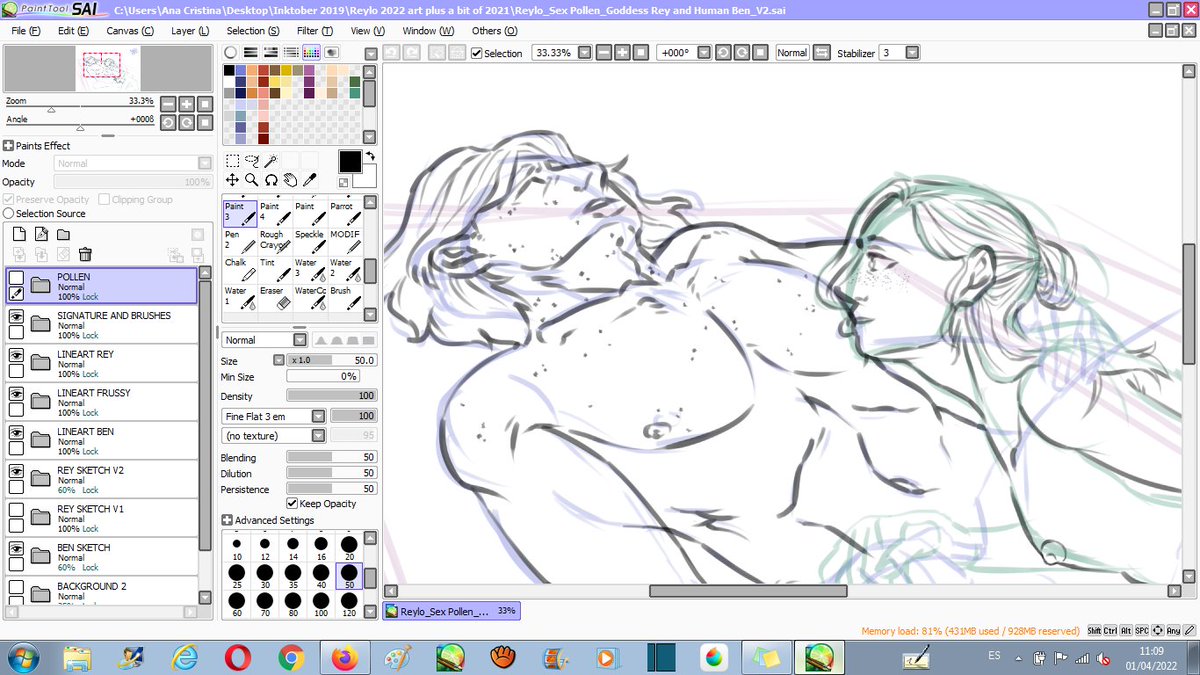Choose the MODIF brush
Viewport: 1200px width, 675px height.
(344, 240)
